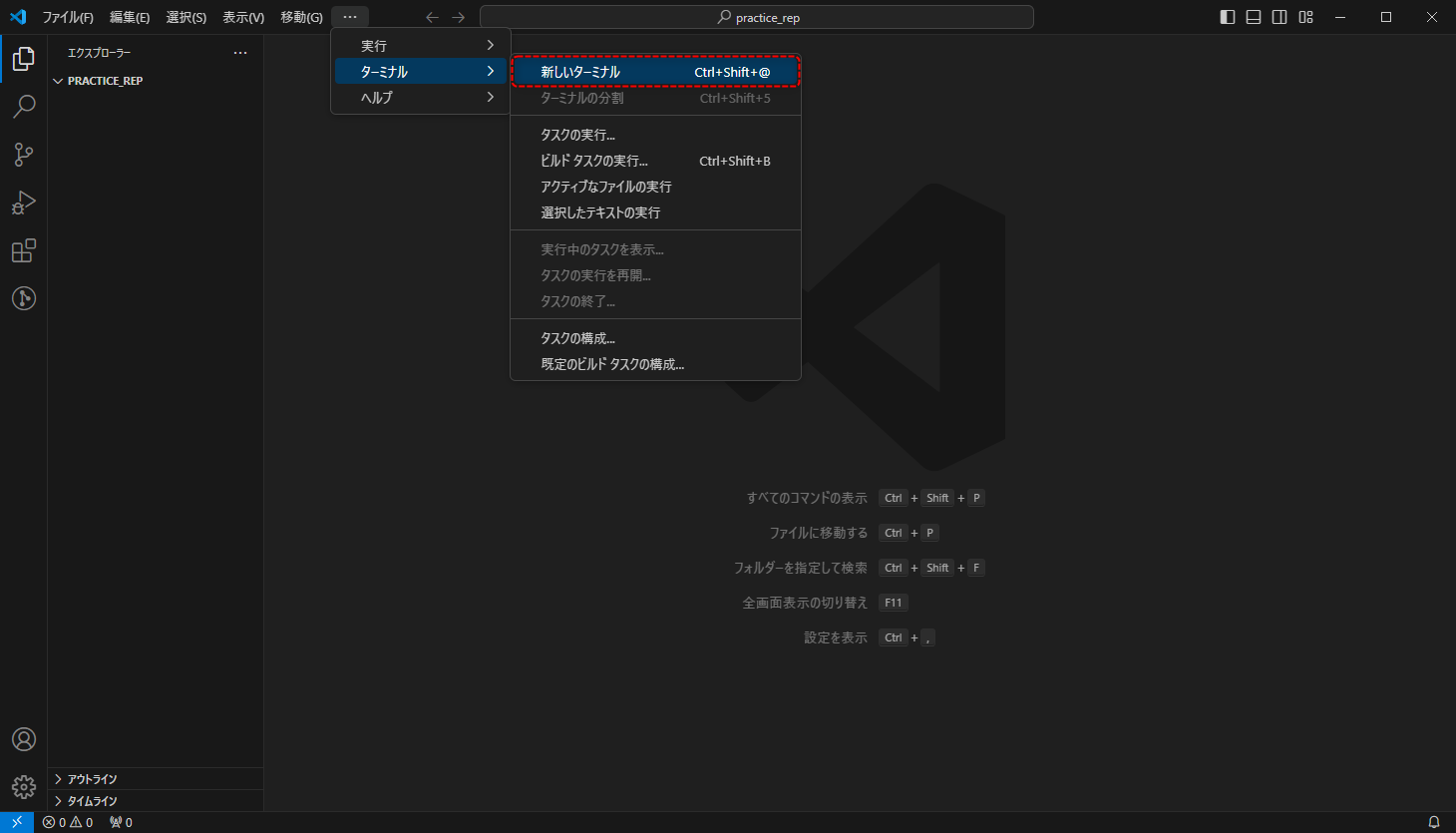Open the Manage gear icon
Viewport: 1456px width, 833px height.
24,787
